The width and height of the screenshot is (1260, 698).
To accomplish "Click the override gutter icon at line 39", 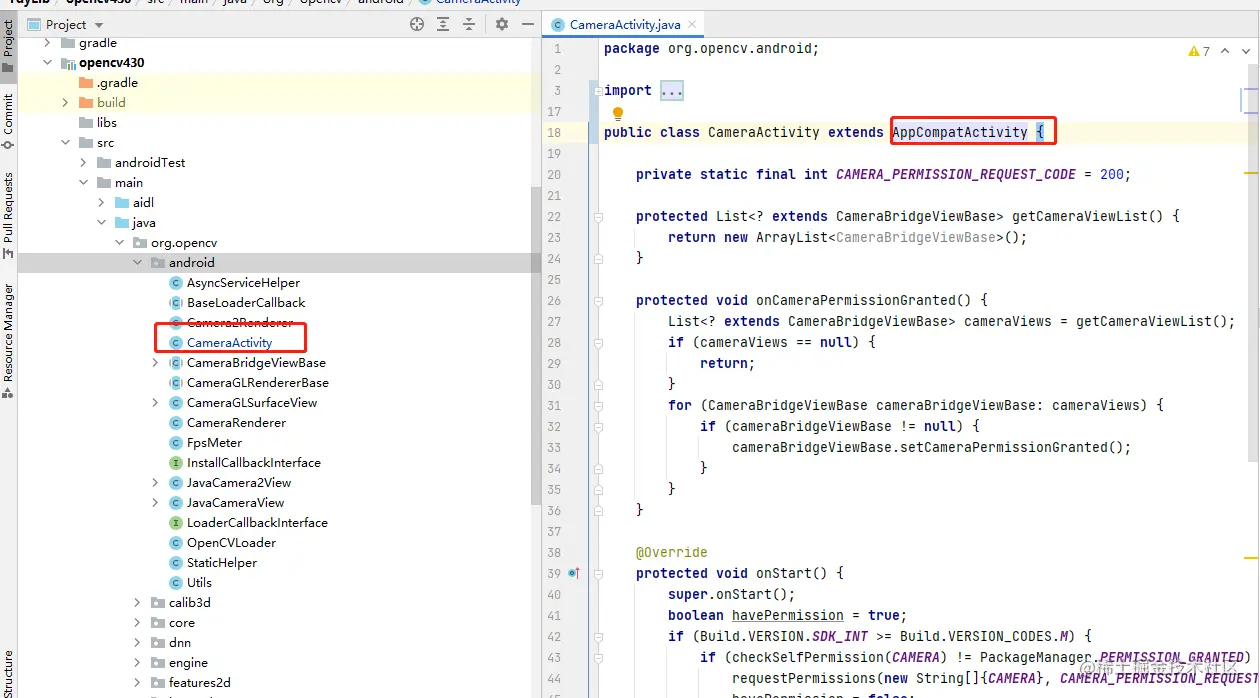I will [574, 573].
